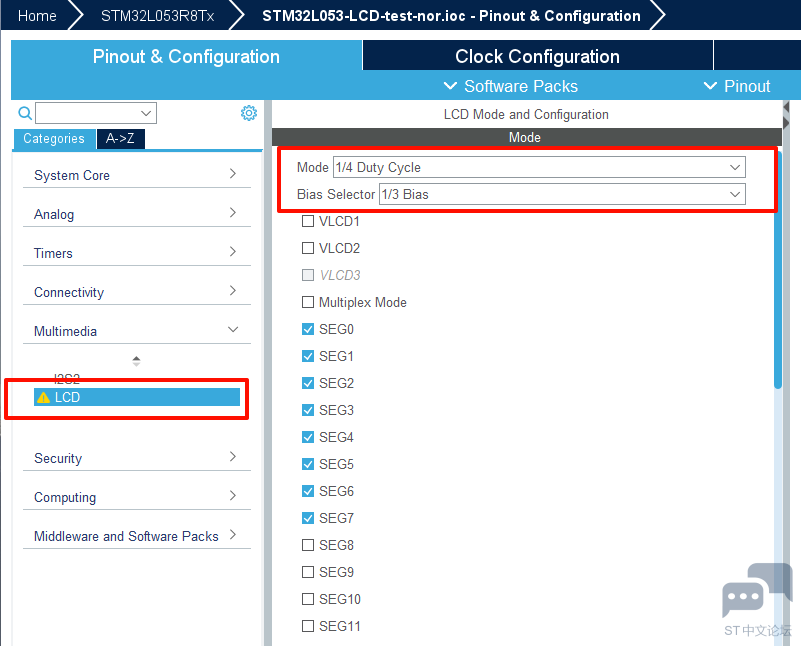Open the Mode duty cycle dropdown

[539, 168]
